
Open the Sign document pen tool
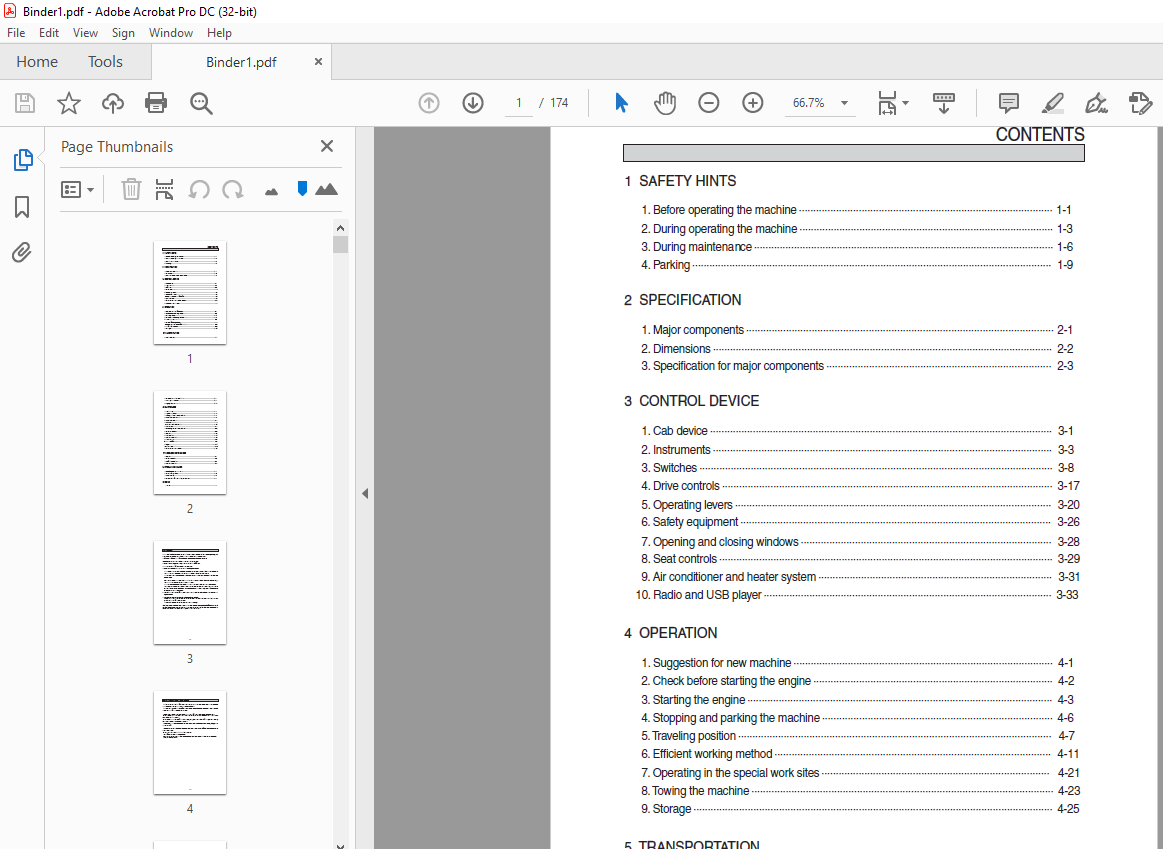pyautogui.click(x=1096, y=103)
